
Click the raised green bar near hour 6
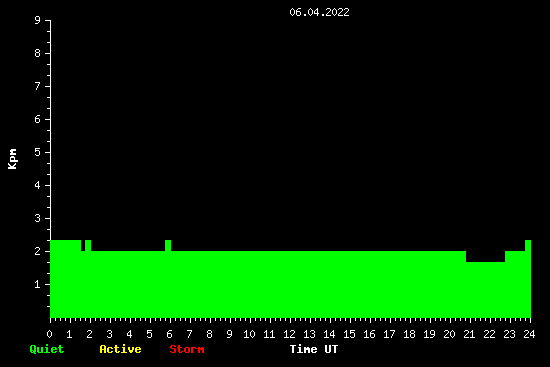(x=168, y=246)
